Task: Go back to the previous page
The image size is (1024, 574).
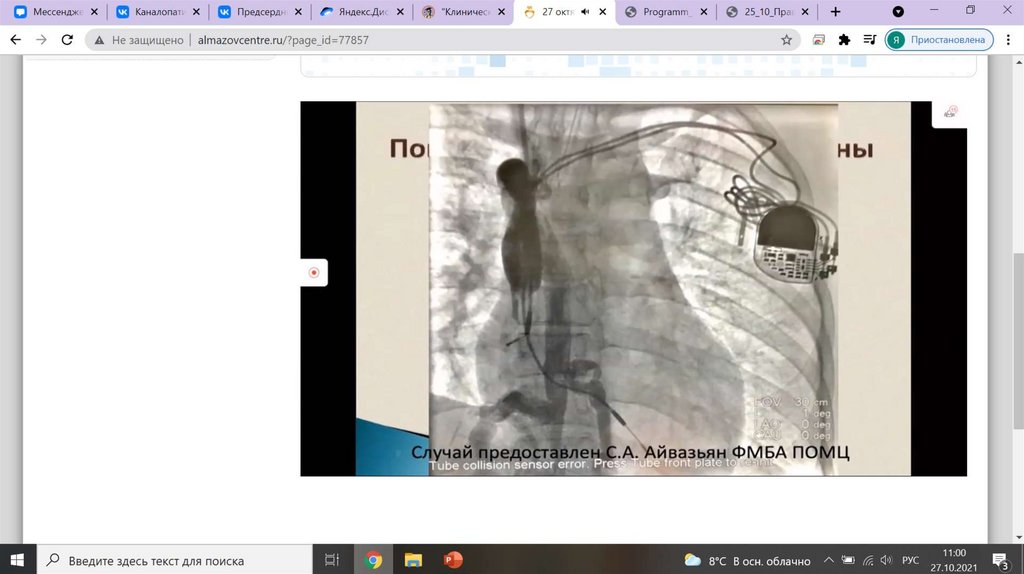Action: pyautogui.click(x=16, y=40)
